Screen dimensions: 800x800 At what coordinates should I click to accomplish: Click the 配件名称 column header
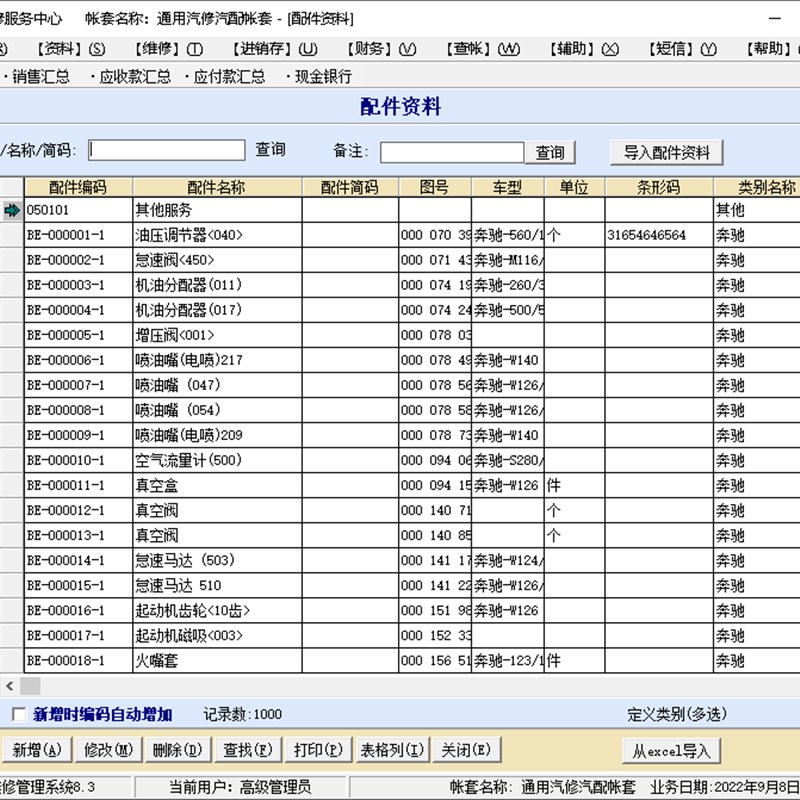pos(217,187)
